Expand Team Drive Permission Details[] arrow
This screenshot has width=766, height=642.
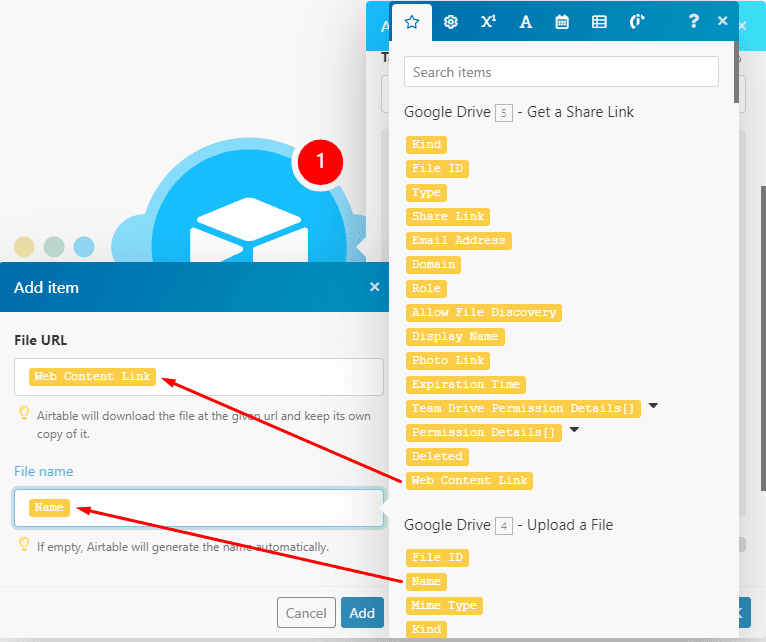pyautogui.click(x=653, y=406)
